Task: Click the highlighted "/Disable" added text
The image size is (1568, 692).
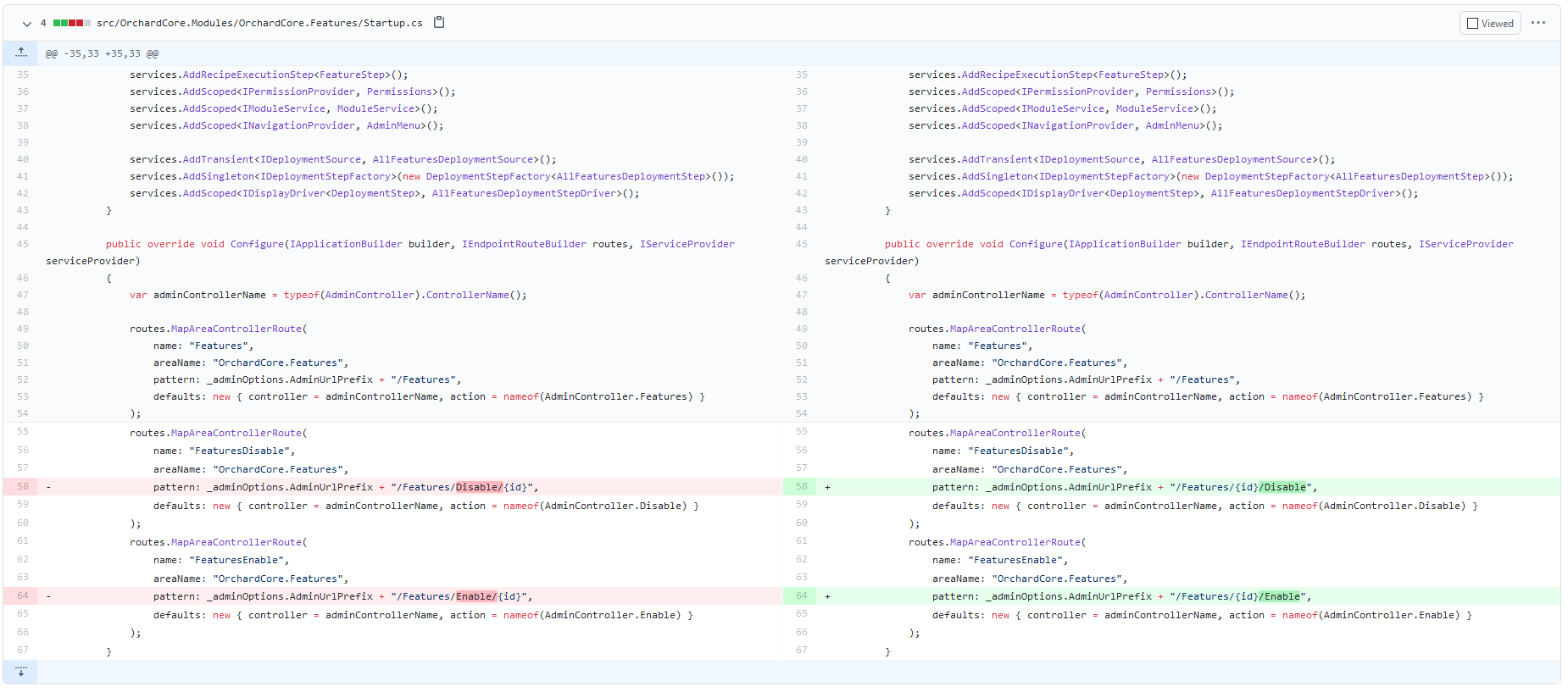Action: tap(1282, 487)
